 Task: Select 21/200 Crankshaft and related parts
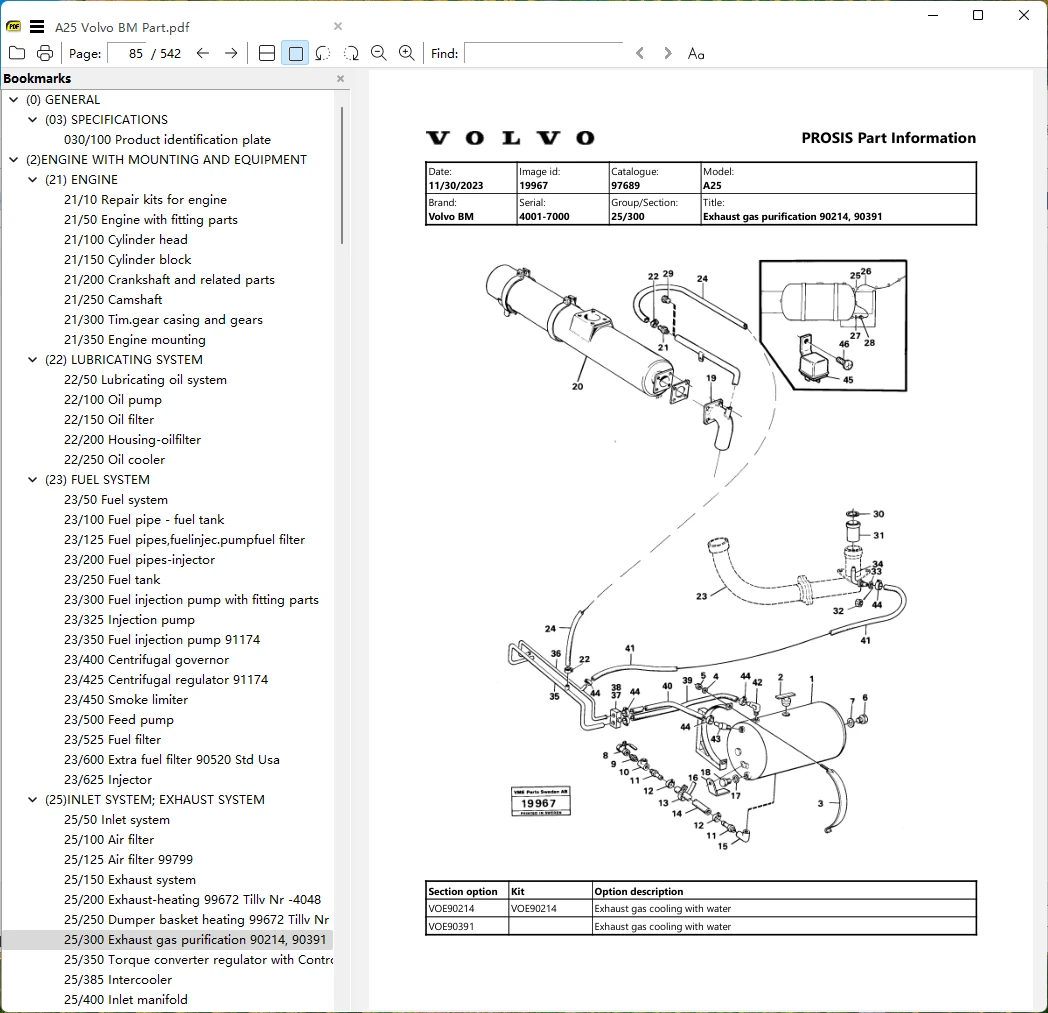tap(169, 280)
